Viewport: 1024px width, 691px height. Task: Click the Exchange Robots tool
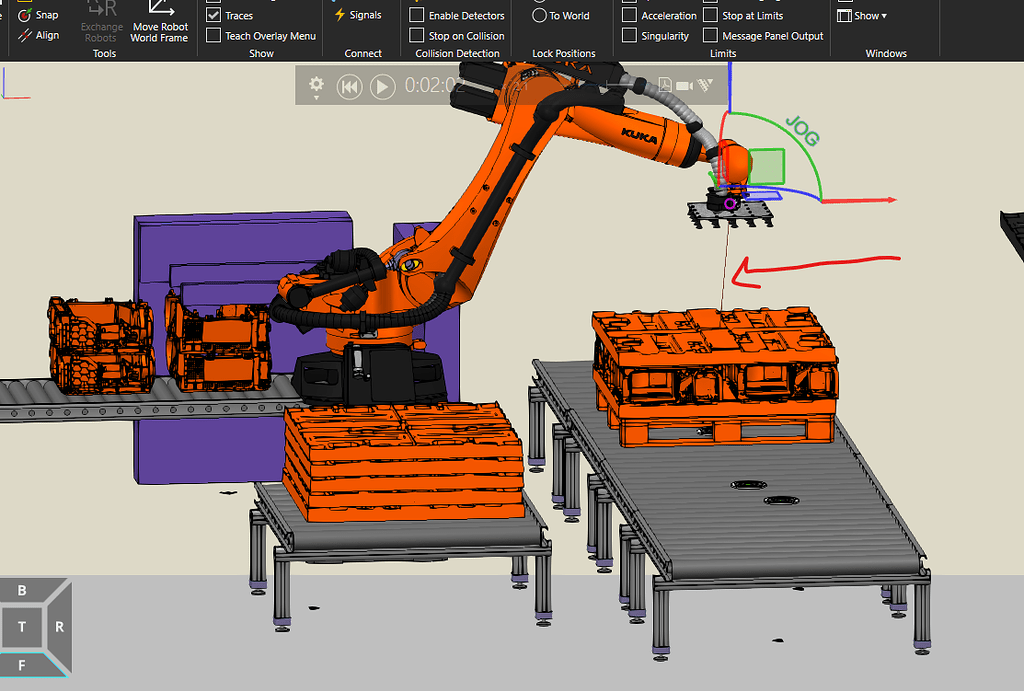[101, 27]
